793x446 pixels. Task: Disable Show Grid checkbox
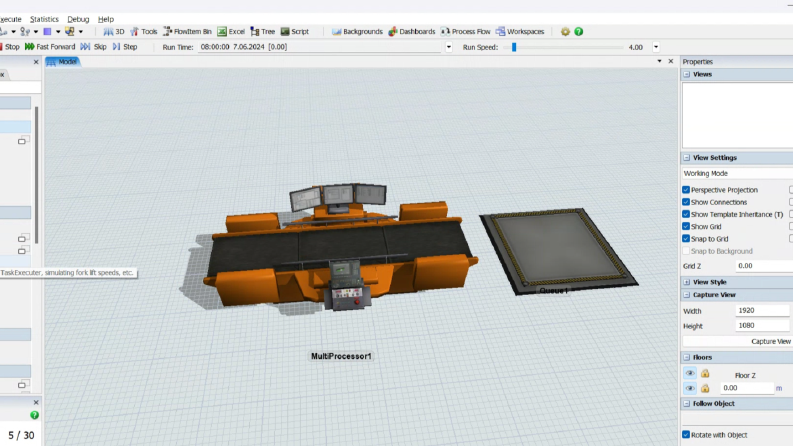click(x=686, y=226)
